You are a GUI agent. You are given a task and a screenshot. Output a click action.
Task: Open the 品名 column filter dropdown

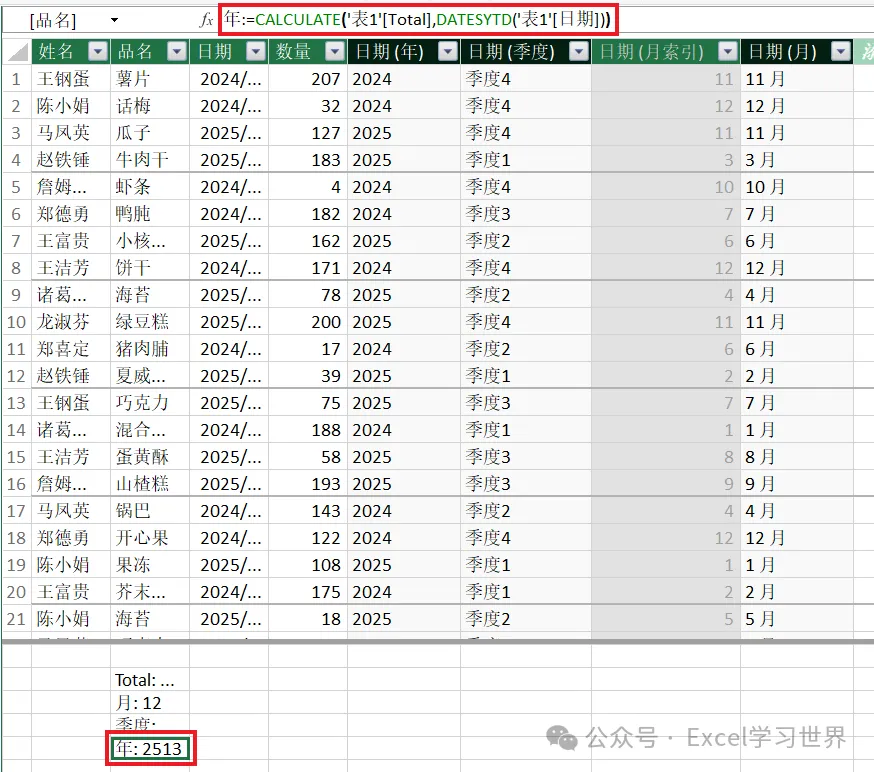tap(177, 52)
